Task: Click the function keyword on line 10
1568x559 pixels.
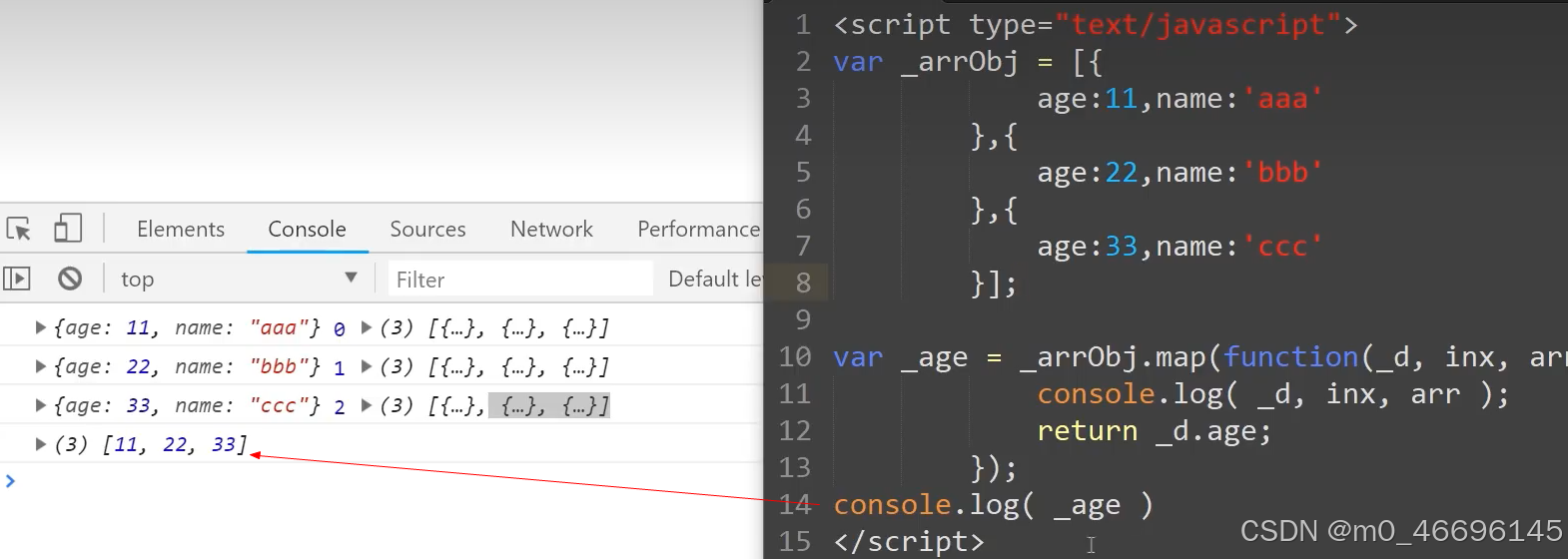Action: click(1290, 356)
